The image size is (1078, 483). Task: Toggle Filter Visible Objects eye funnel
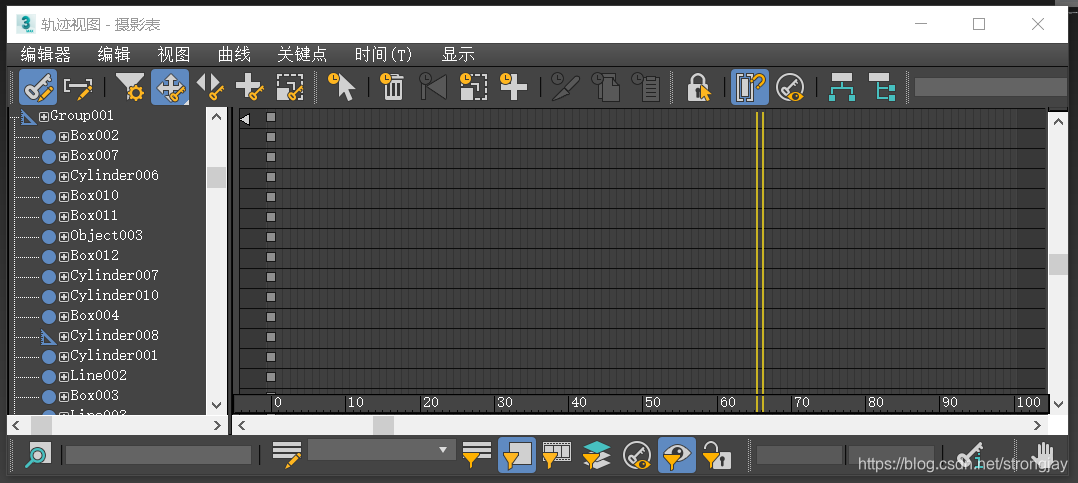(677, 455)
